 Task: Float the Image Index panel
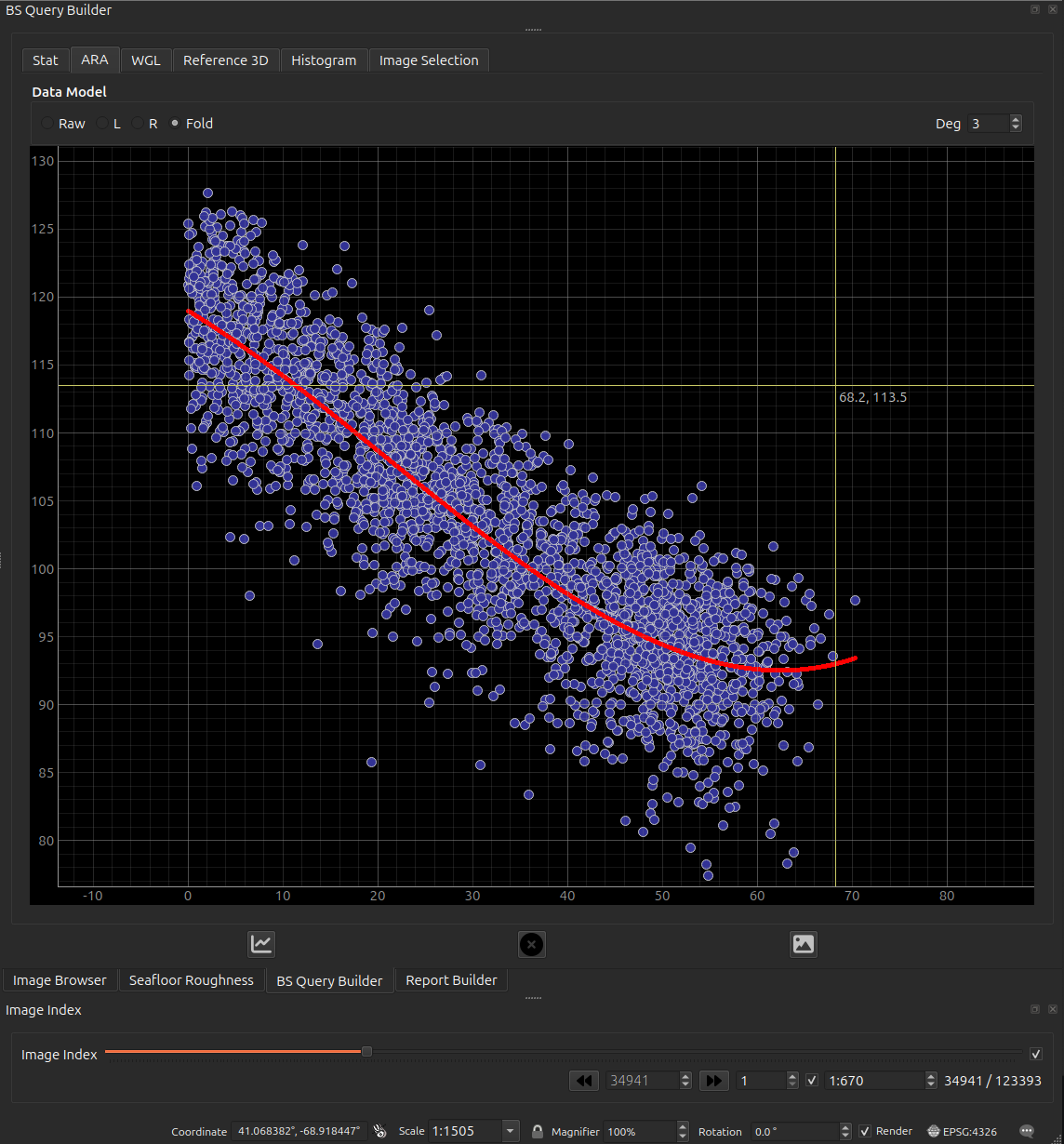pos(1035,1009)
